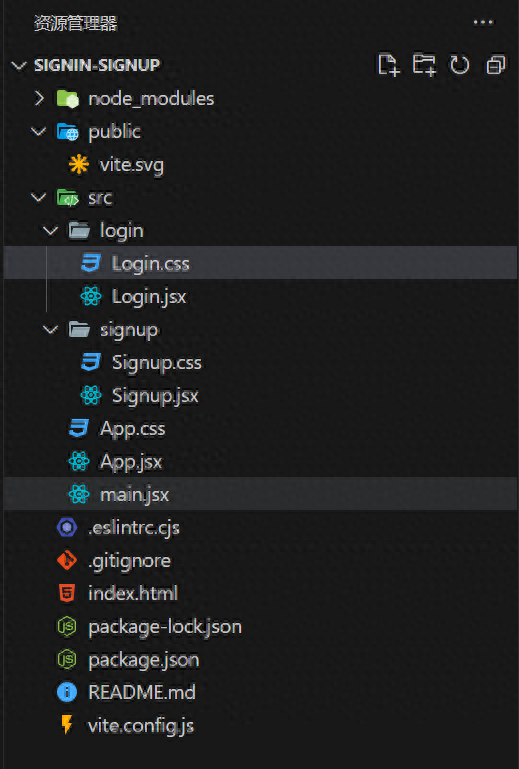519x769 pixels.
Task: Click the git icon beside .gitignore
Action: pyautogui.click(x=67, y=560)
